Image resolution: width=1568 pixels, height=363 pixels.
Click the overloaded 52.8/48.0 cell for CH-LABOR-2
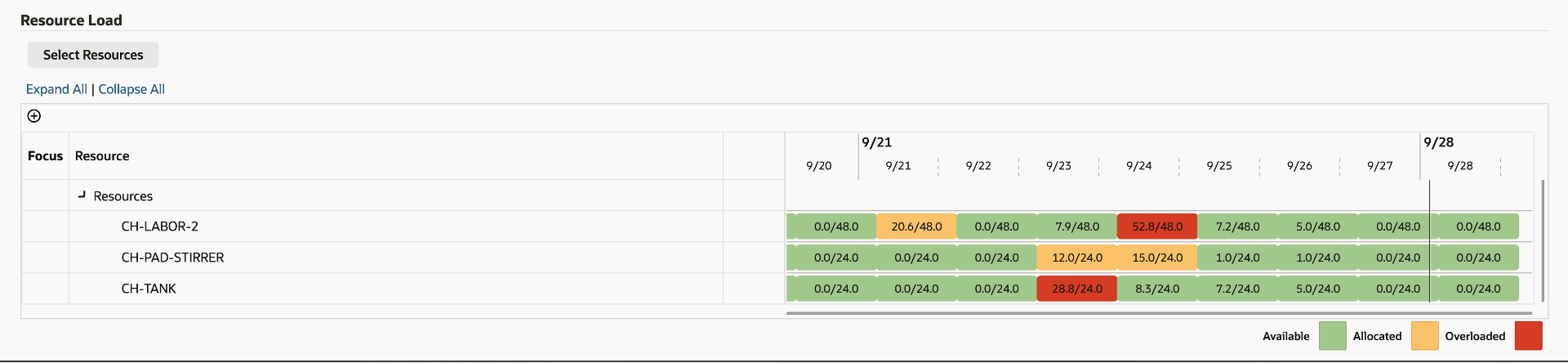coord(1157,226)
